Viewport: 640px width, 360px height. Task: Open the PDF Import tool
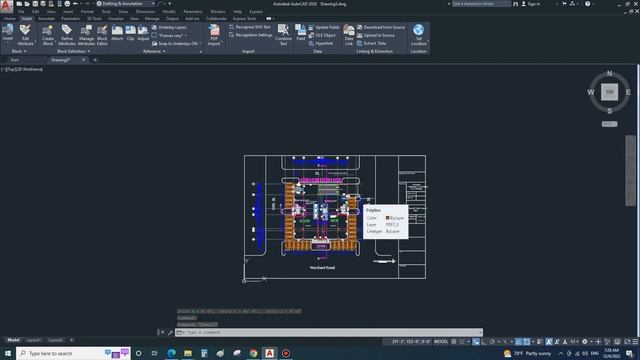(x=214, y=35)
